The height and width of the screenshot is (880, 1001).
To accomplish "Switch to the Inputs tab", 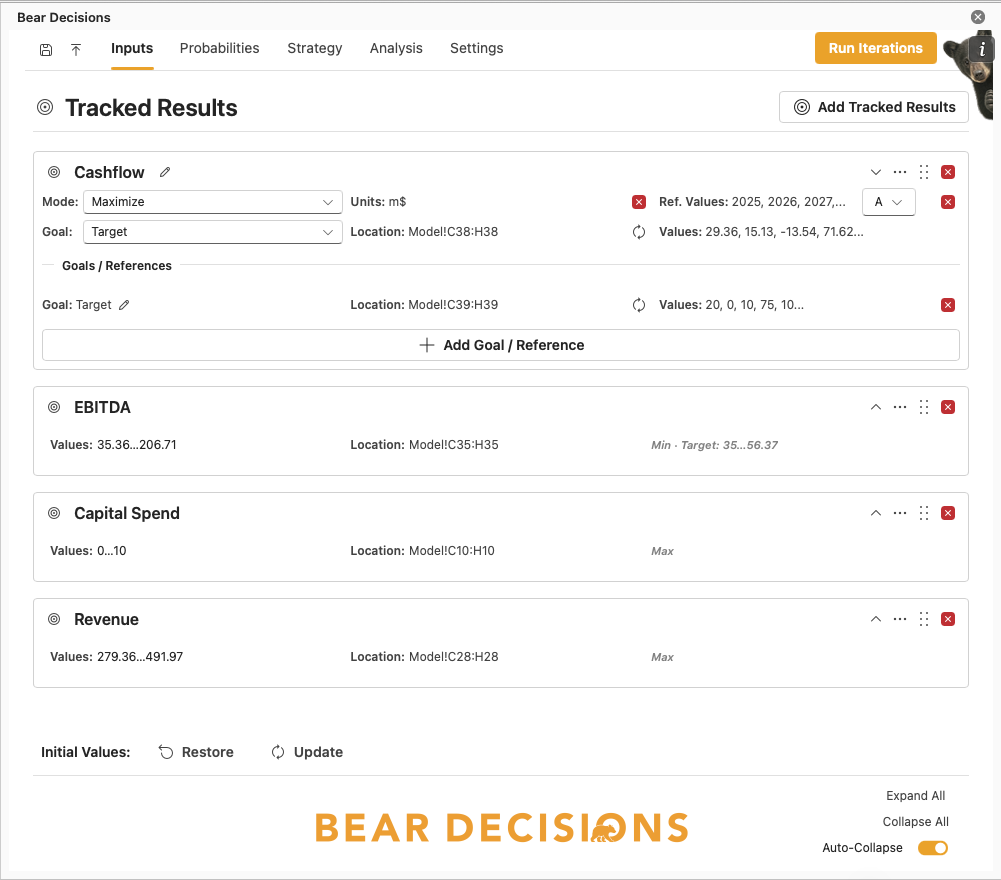I will (x=132, y=49).
